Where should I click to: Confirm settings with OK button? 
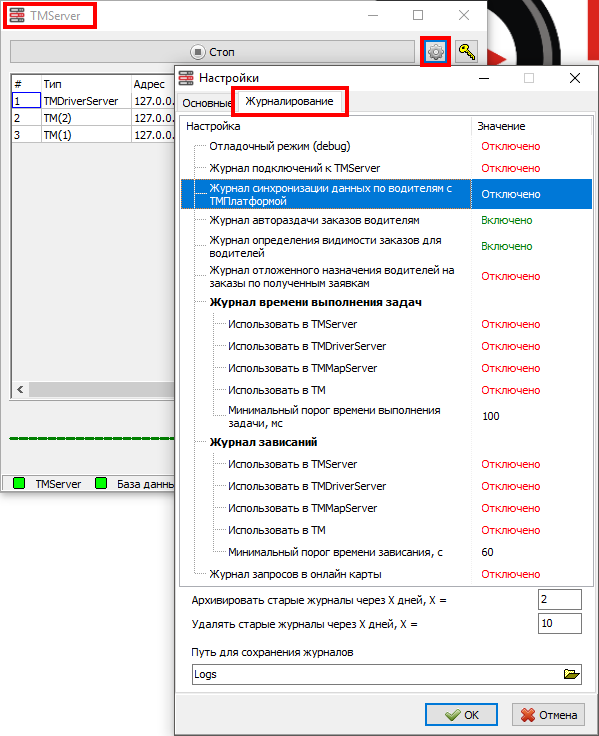point(461,714)
